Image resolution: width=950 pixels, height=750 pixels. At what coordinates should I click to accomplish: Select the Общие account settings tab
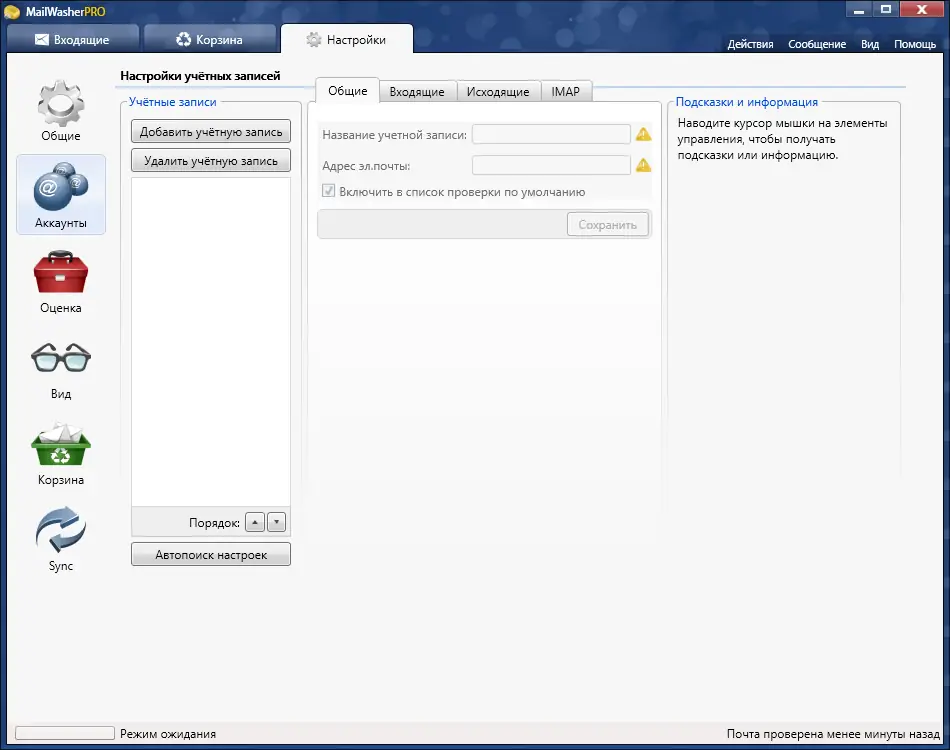[x=348, y=91]
